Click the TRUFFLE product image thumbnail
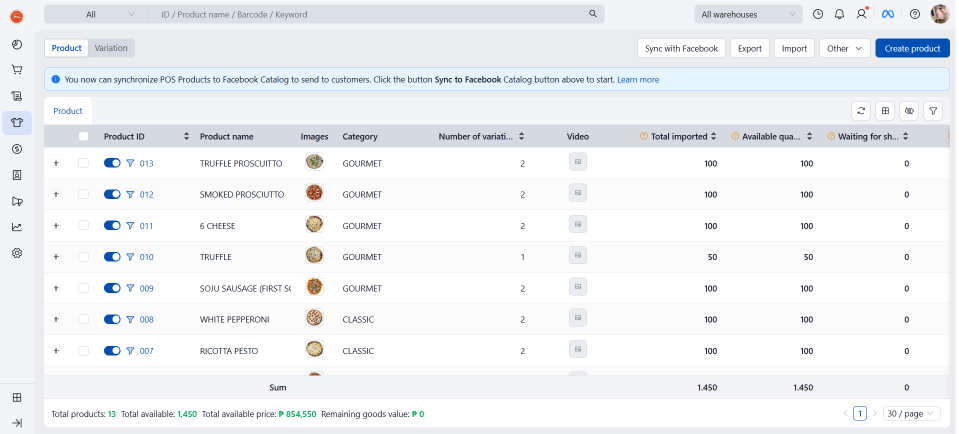 pyautogui.click(x=315, y=257)
